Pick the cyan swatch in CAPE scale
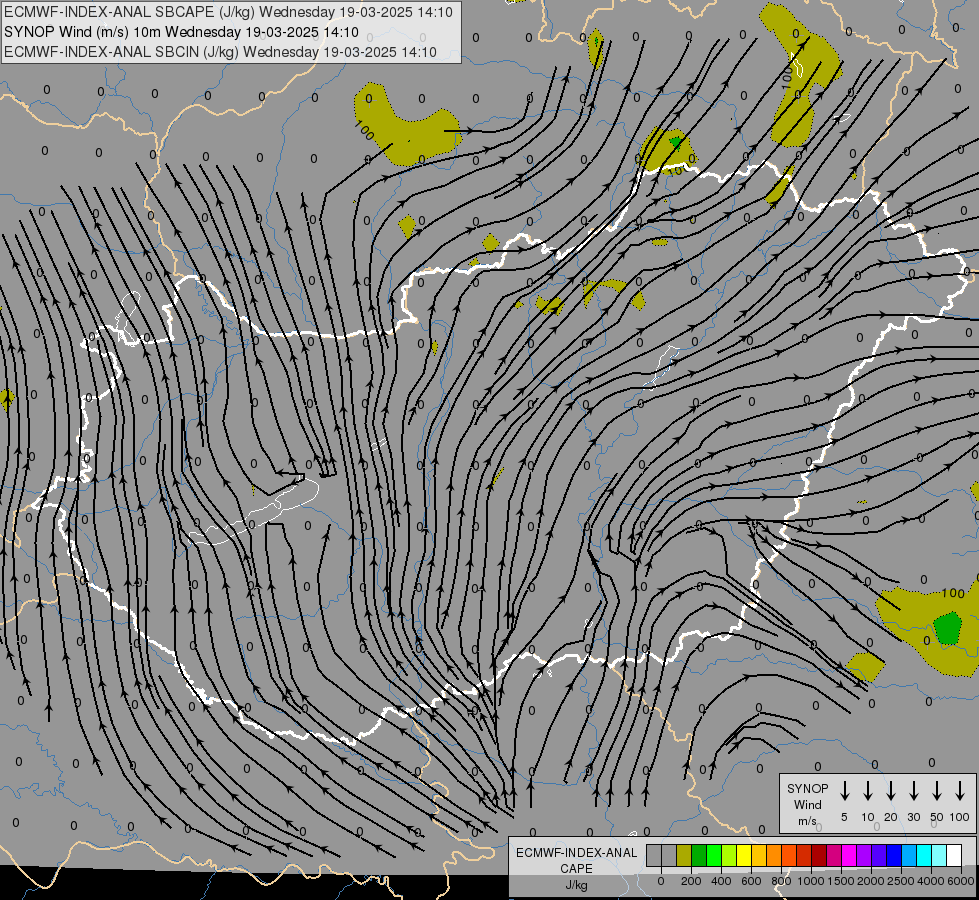This screenshot has width=979, height=900. (x=924, y=855)
